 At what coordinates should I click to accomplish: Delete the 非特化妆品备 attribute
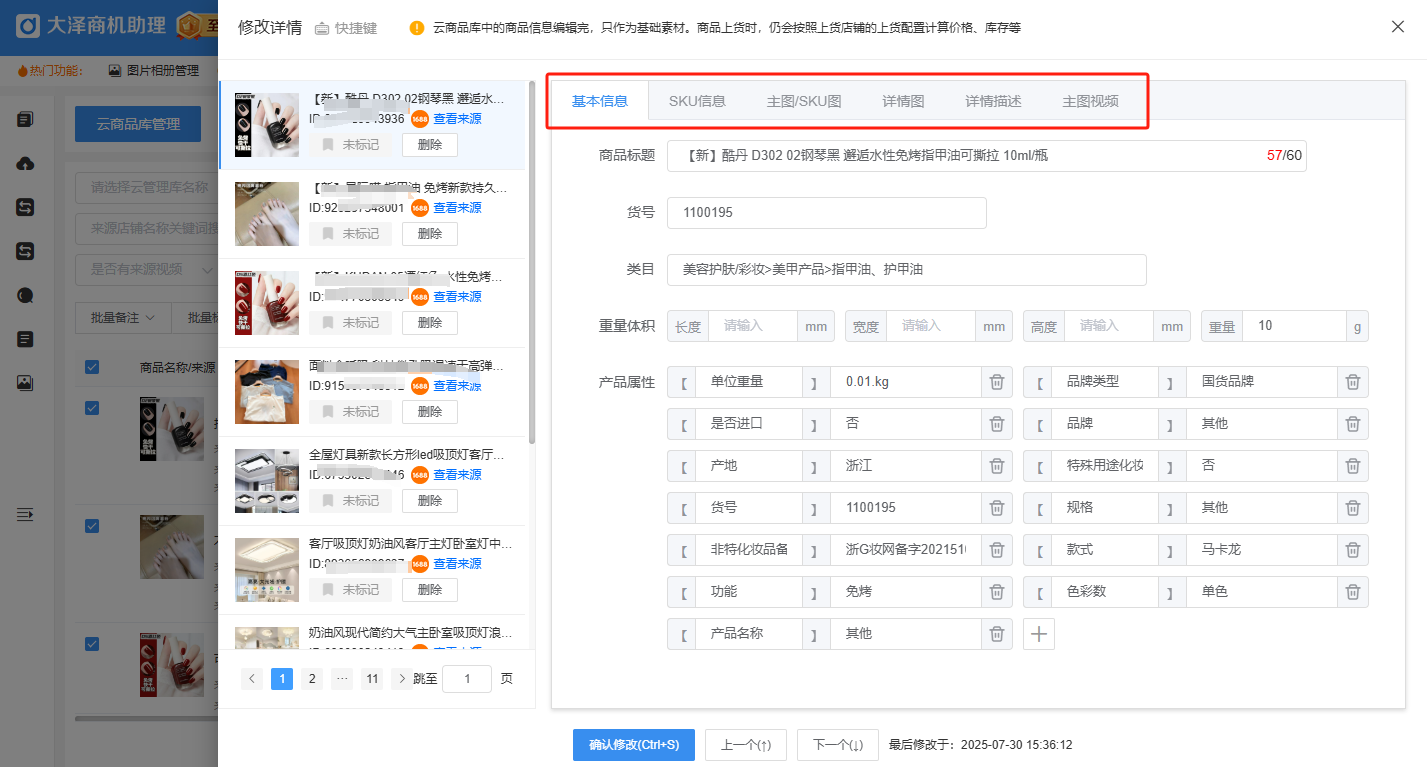[x=997, y=550]
